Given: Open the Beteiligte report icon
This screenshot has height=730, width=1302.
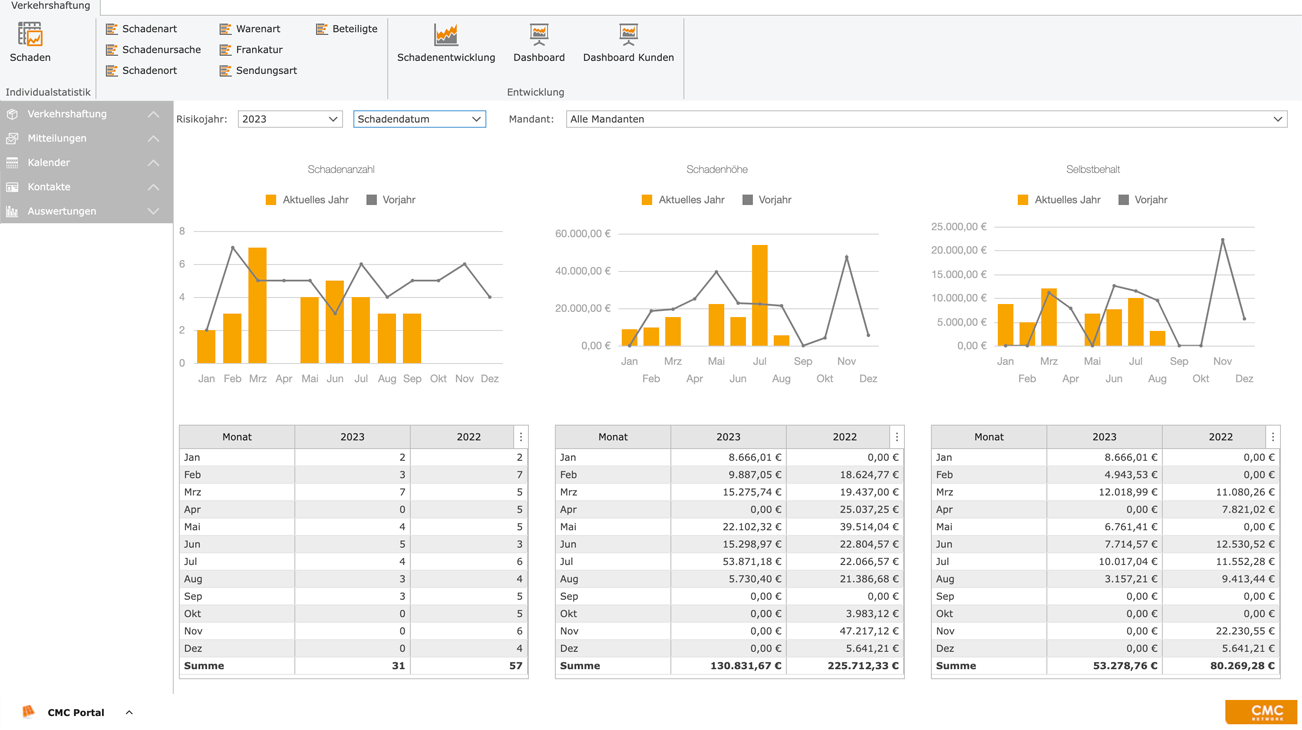Looking at the screenshot, I should [x=322, y=29].
